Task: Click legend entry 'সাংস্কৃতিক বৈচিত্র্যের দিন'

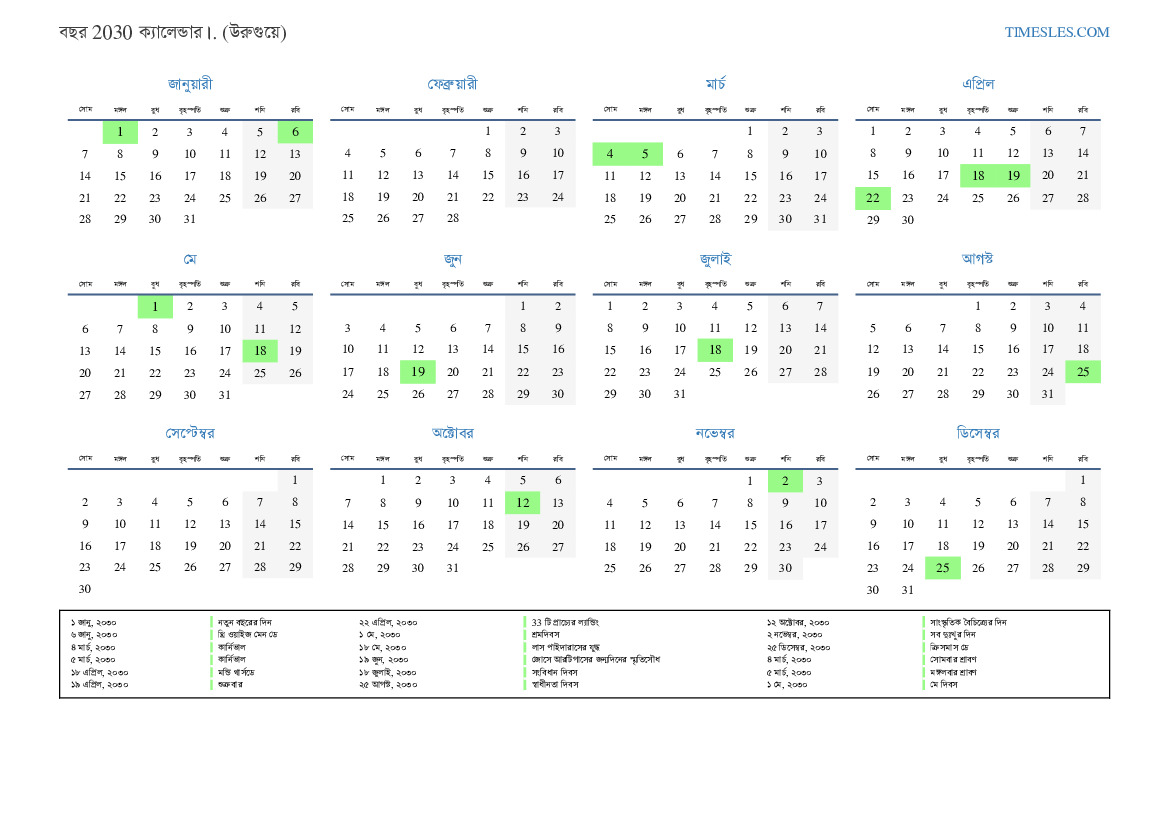Action: tap(968, 622)
